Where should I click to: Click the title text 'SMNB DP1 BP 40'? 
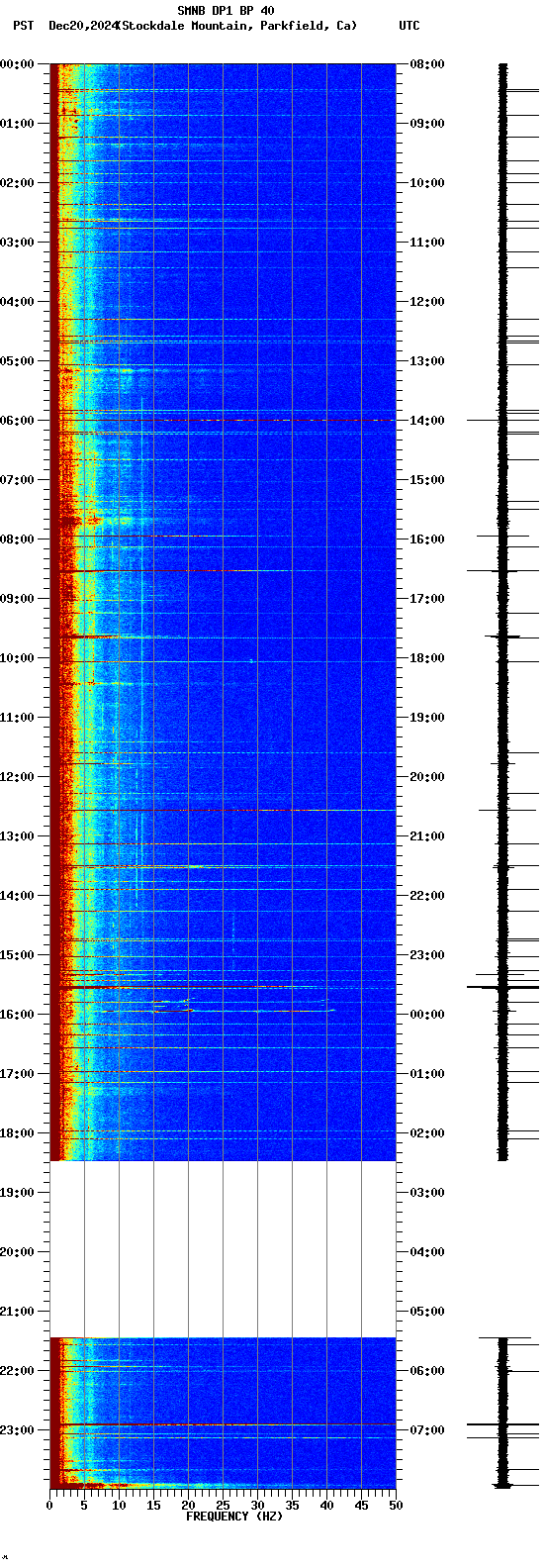[x=226, y=11]
